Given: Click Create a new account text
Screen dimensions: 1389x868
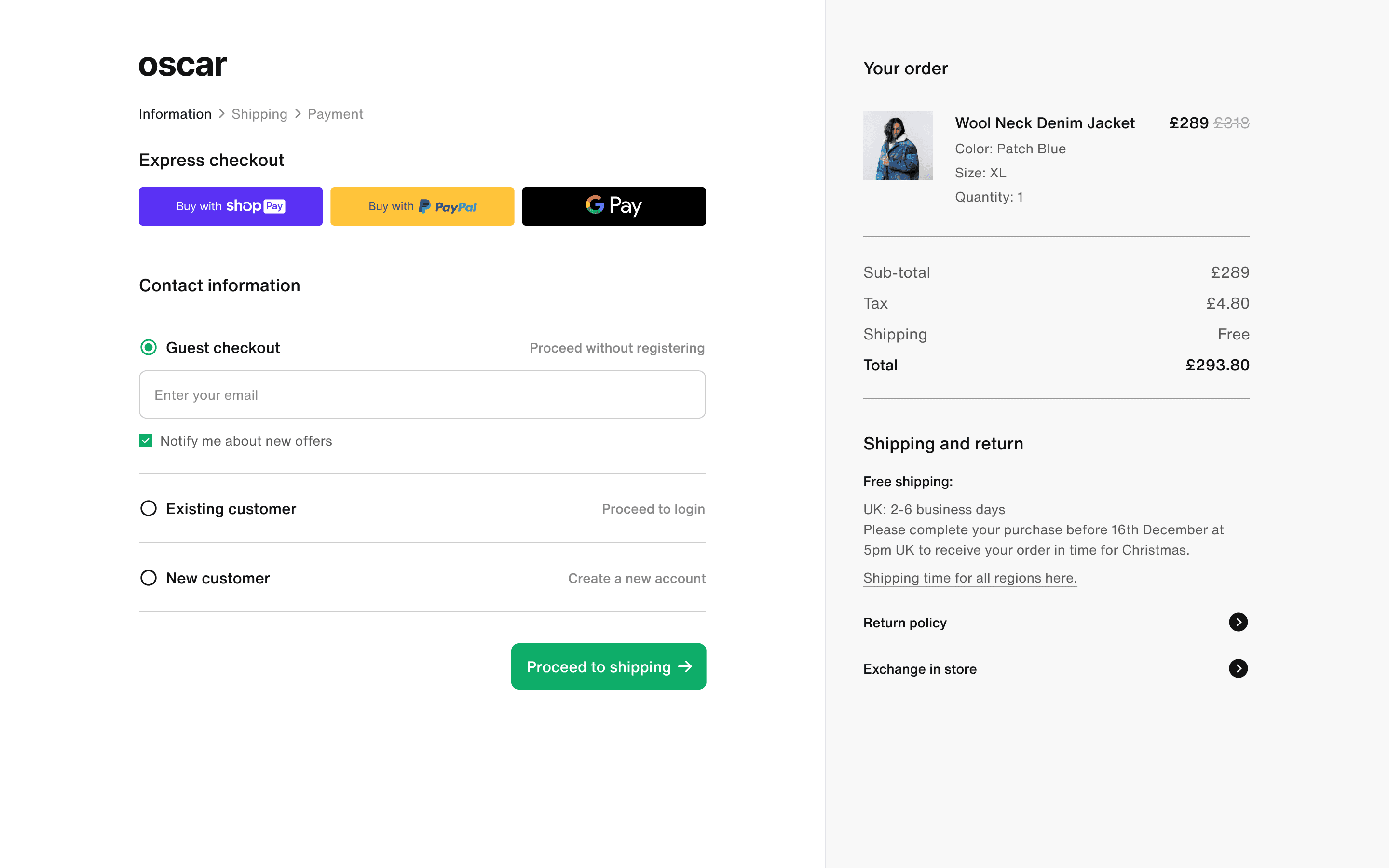Looking at the screenshot, I should click(x=637, y=578).
